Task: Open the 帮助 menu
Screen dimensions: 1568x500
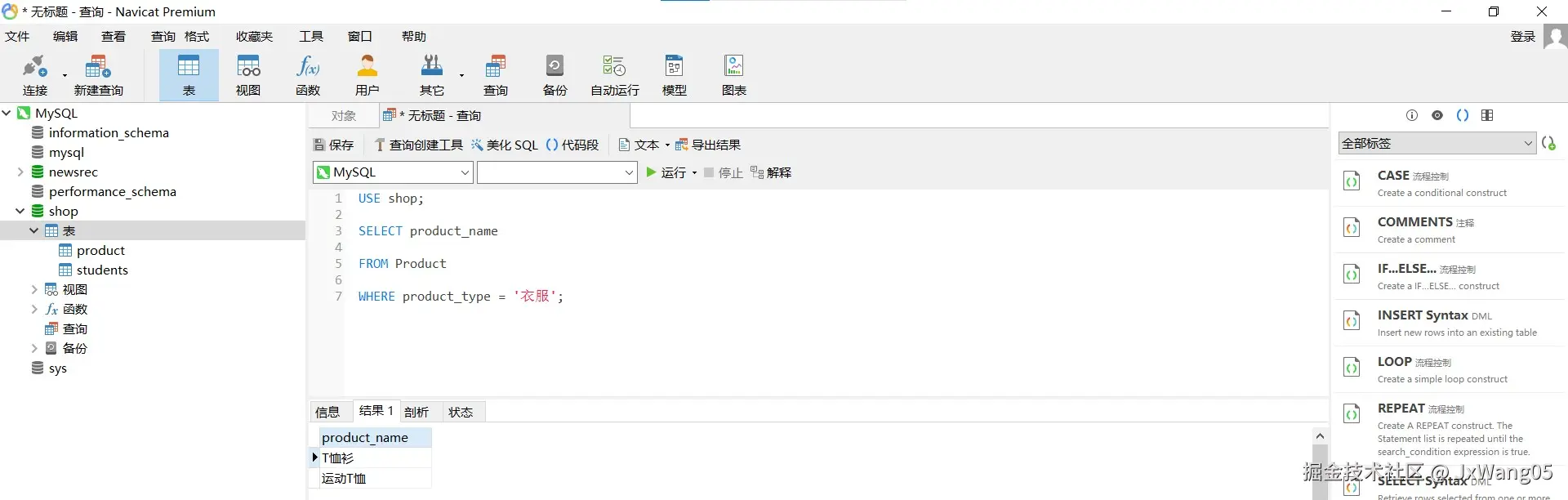Action: [414, 36]
